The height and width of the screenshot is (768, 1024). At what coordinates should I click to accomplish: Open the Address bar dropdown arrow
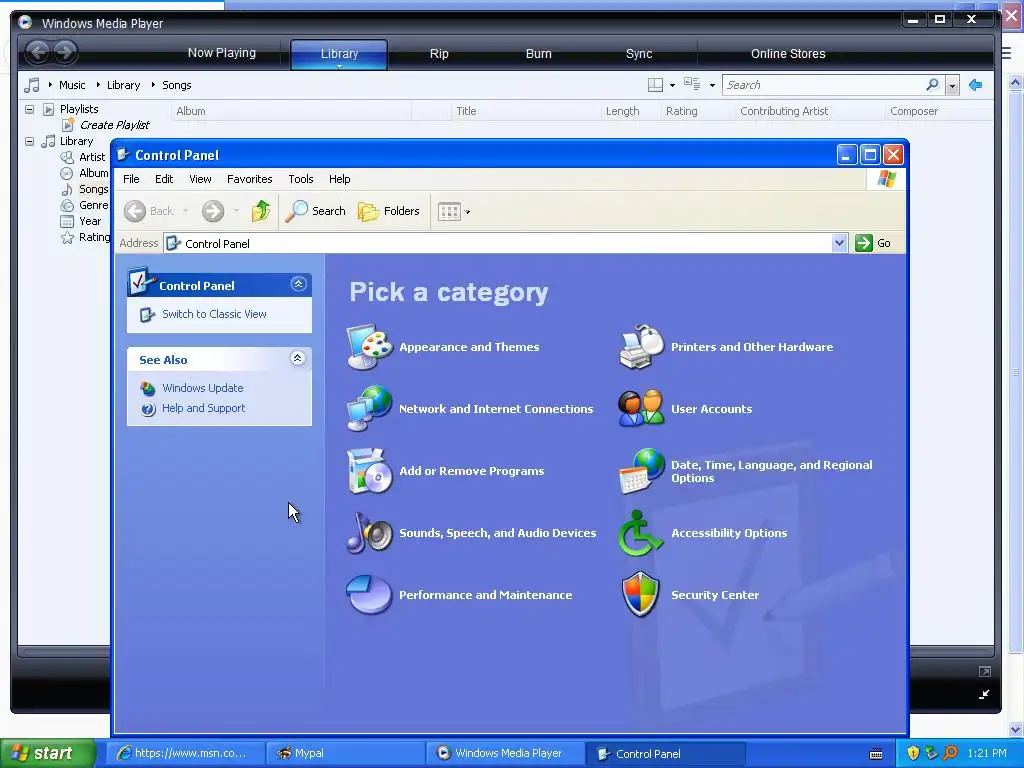pyautogui.click(x=839, y=243)
